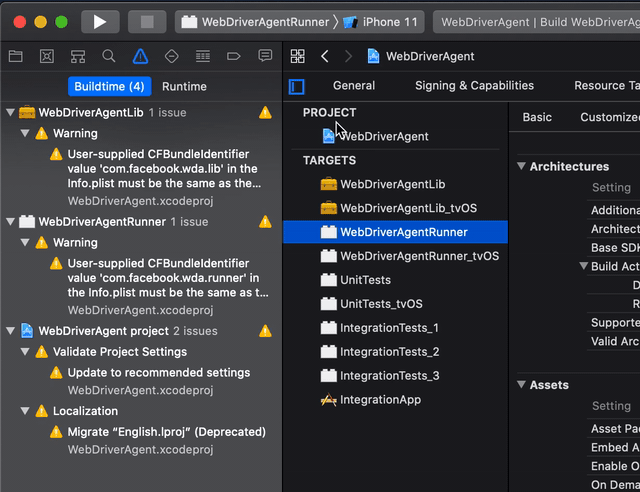The height and width of the screenshot is (492, 640).
Task: Open the Breakpoint navigator icon
Action: pos(233,56)
